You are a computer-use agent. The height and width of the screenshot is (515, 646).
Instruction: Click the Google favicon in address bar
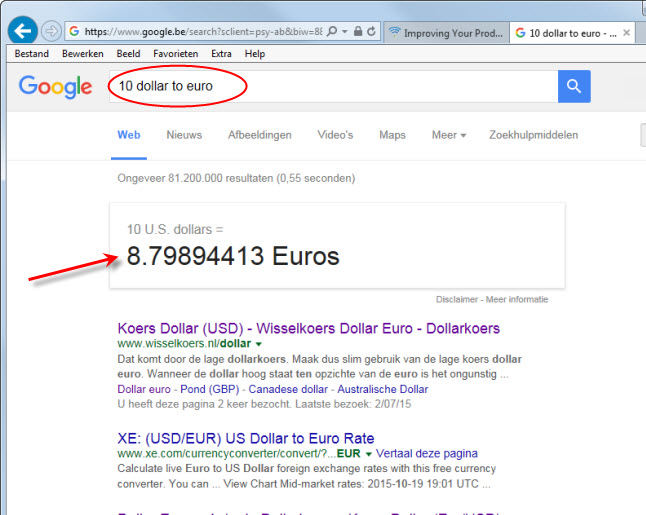(74, 31)
